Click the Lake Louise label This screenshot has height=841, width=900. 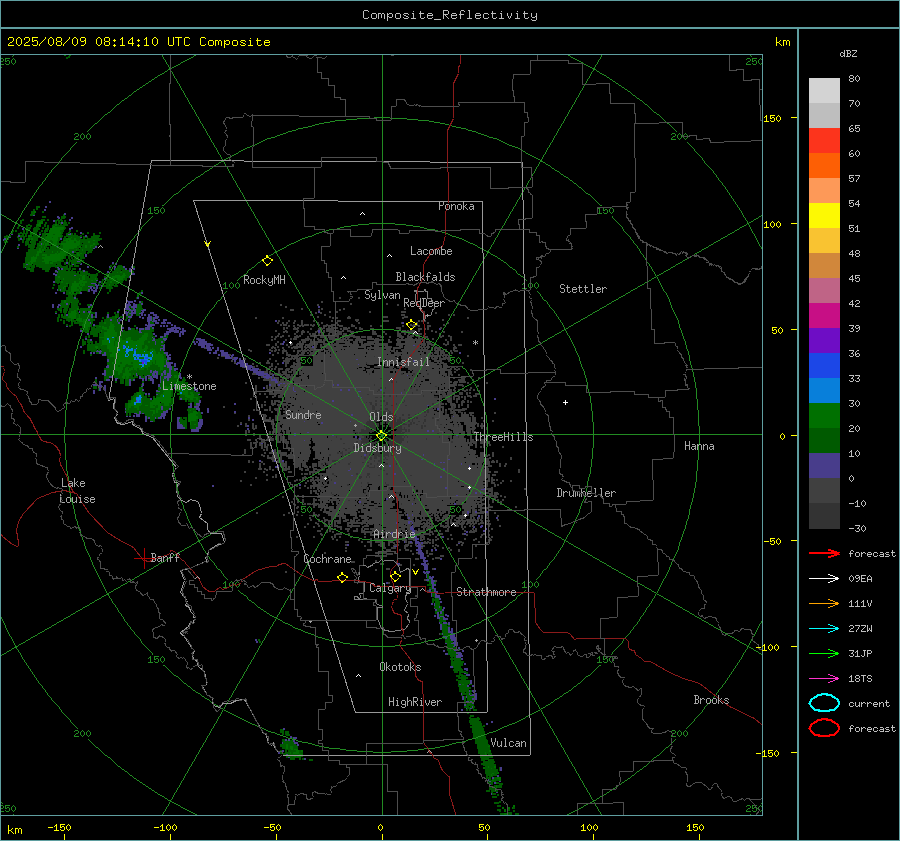pyautogui.click(x=77, y=491)
